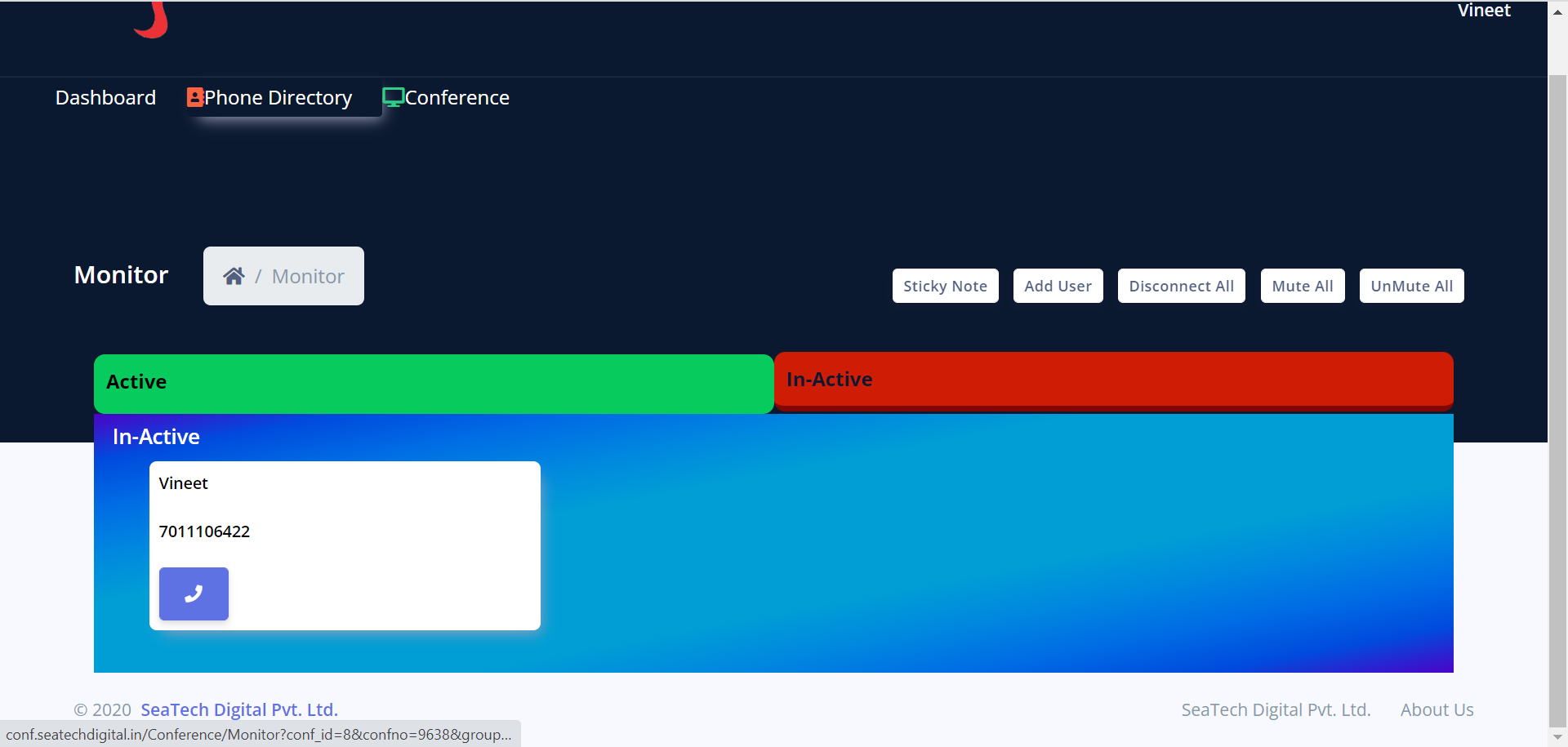The image size is (1568, 747).
Task: Switch to the green Active tab
Action: point(433,383)
